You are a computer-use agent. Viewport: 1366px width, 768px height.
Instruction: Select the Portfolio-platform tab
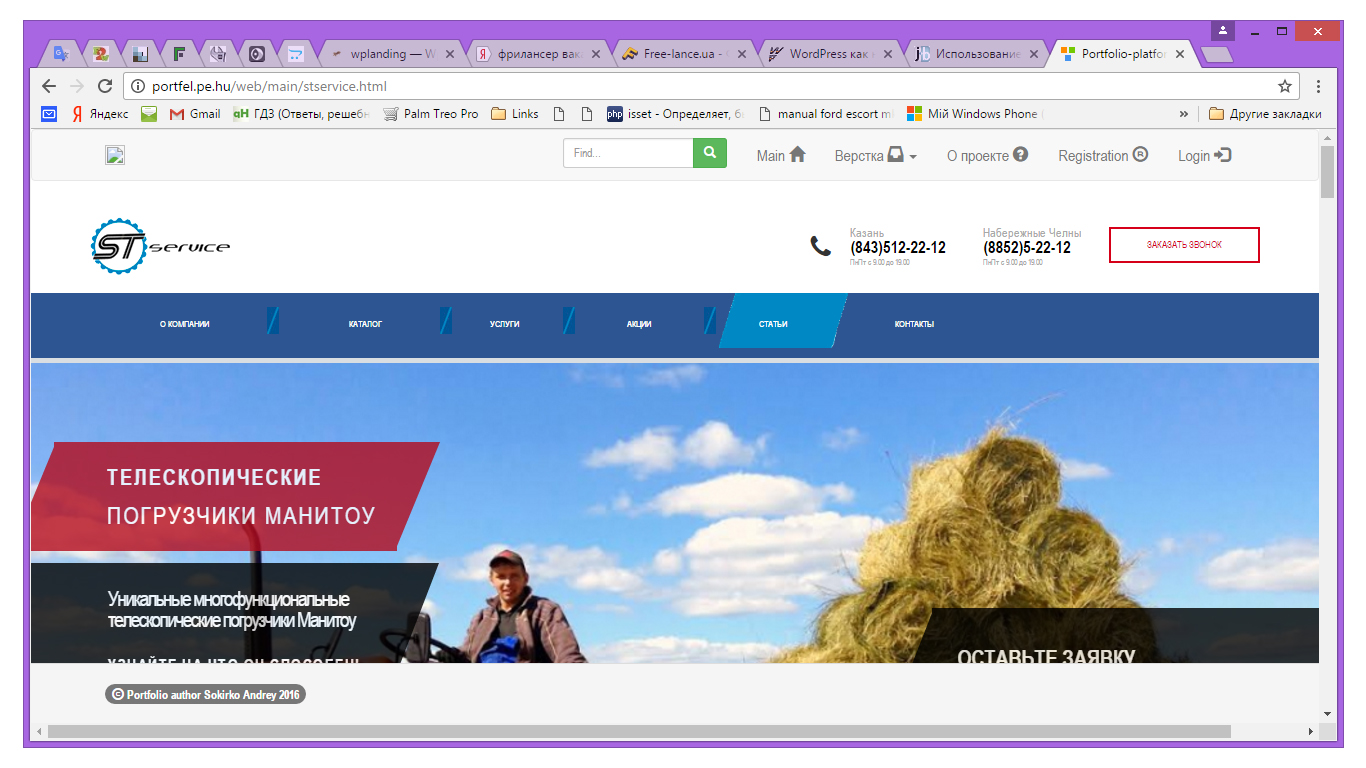pyautogui.click(x=1123, y=54)
